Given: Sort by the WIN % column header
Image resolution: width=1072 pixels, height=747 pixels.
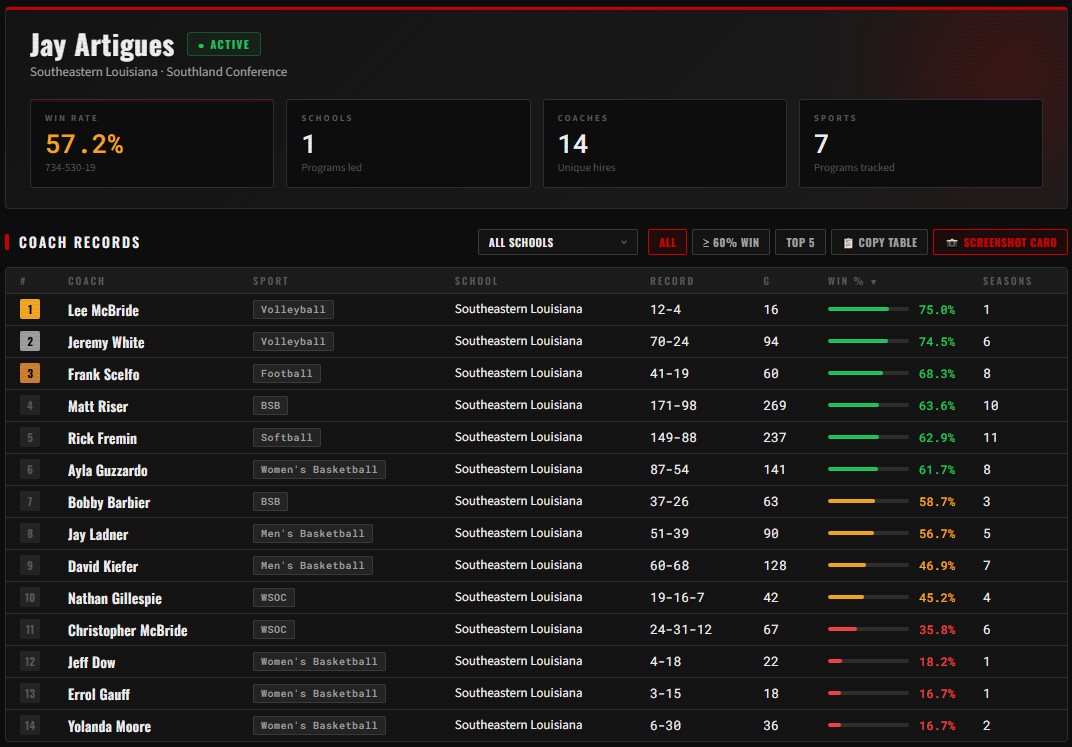Looking at the screenshot, I should pos(851,281).
